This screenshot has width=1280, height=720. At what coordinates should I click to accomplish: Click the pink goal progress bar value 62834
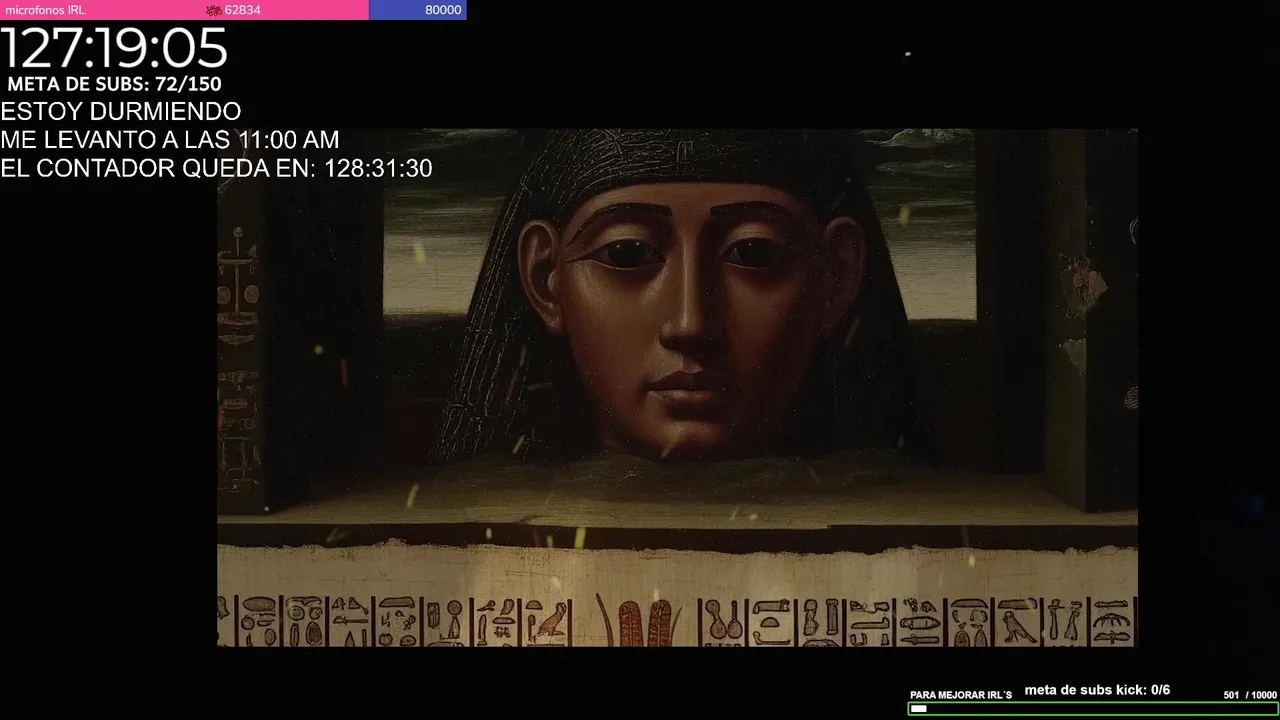243,10
